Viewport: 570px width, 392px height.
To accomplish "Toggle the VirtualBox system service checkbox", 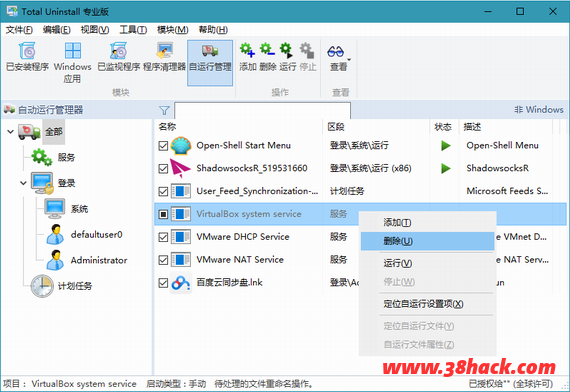I will click(163, 214).
